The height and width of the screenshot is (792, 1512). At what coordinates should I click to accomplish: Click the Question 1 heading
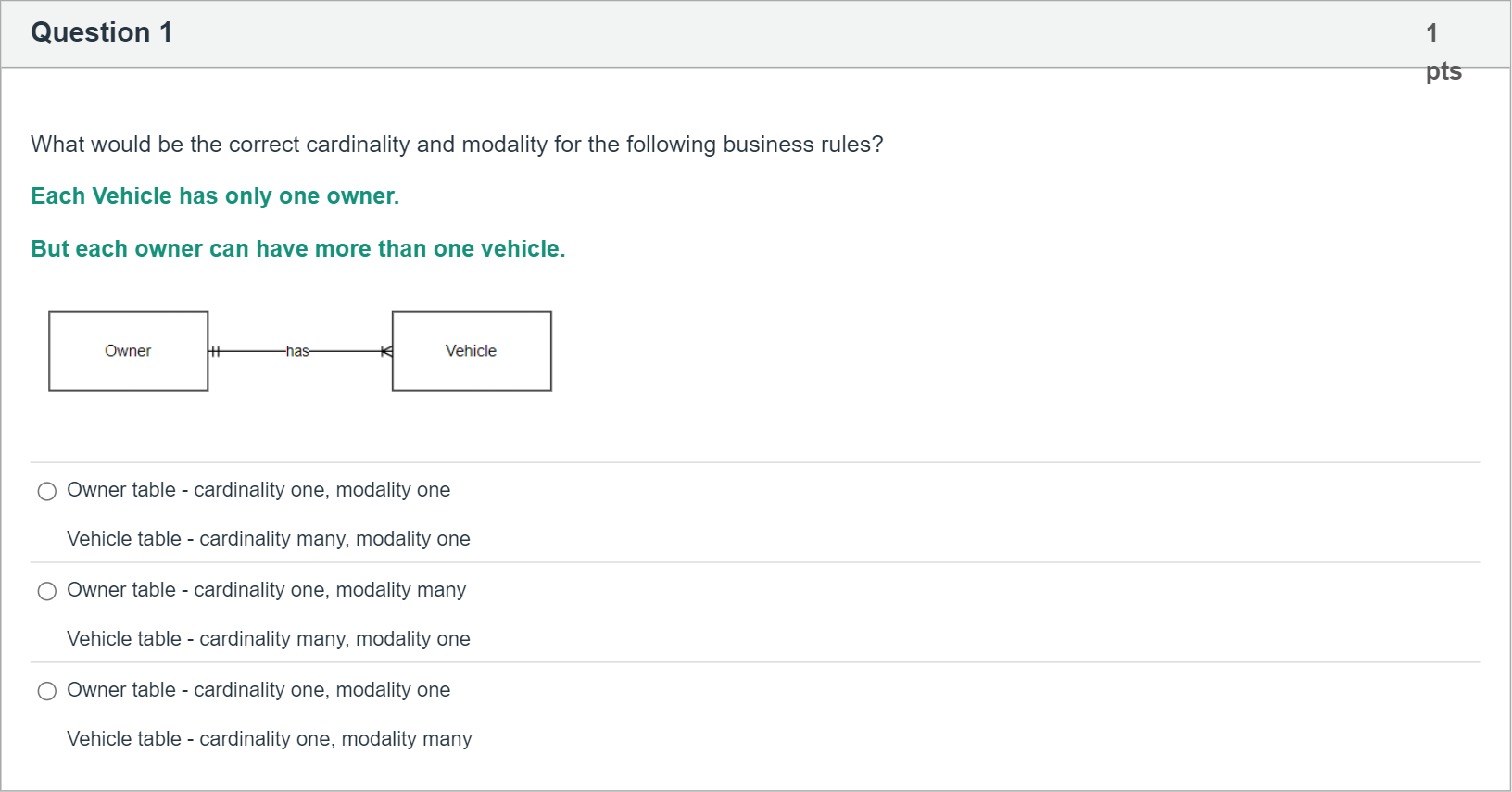101,32
